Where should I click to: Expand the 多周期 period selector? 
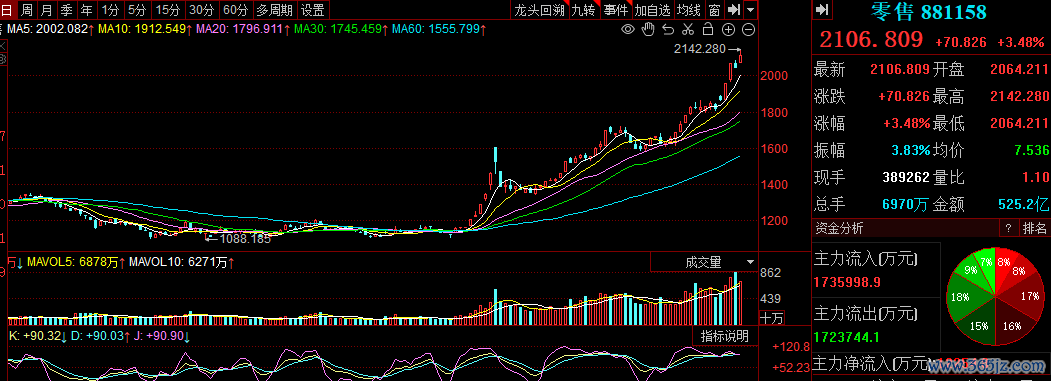click(274, 9)
